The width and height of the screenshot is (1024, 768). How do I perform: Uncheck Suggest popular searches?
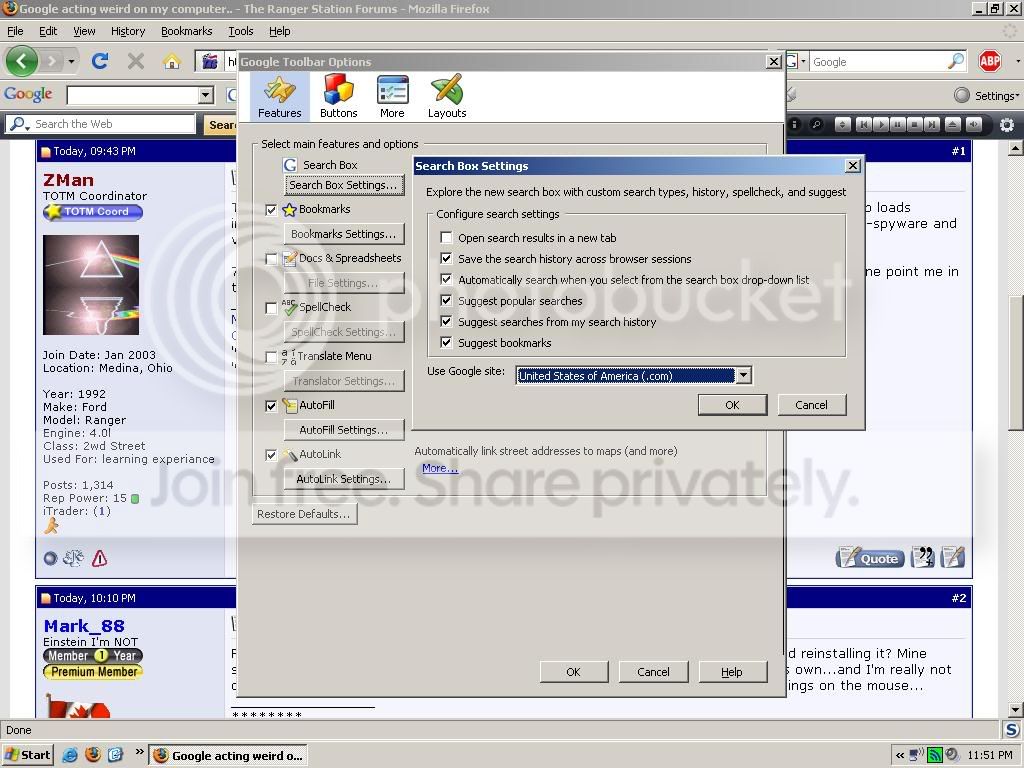tap(446, 300)
